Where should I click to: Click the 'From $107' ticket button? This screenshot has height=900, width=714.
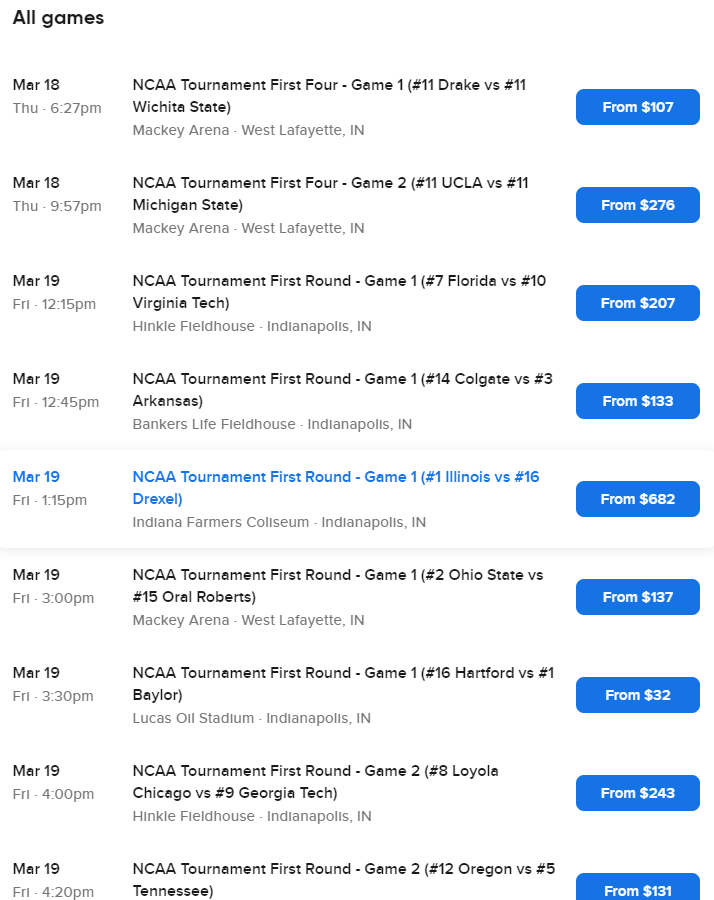pyautogui.click(x=637, y=107)
